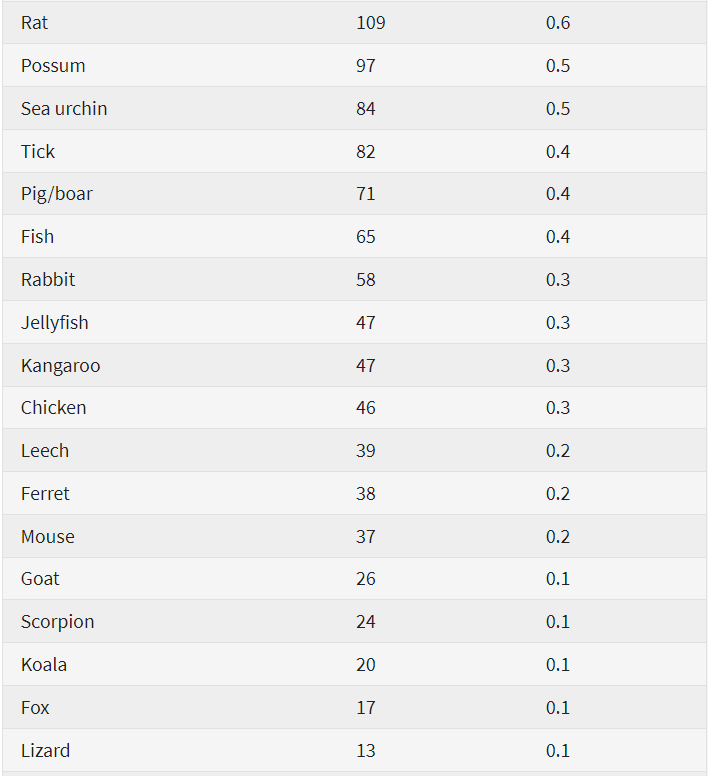
Task: Click the Scorpion table entry
Action: (57, 622)
